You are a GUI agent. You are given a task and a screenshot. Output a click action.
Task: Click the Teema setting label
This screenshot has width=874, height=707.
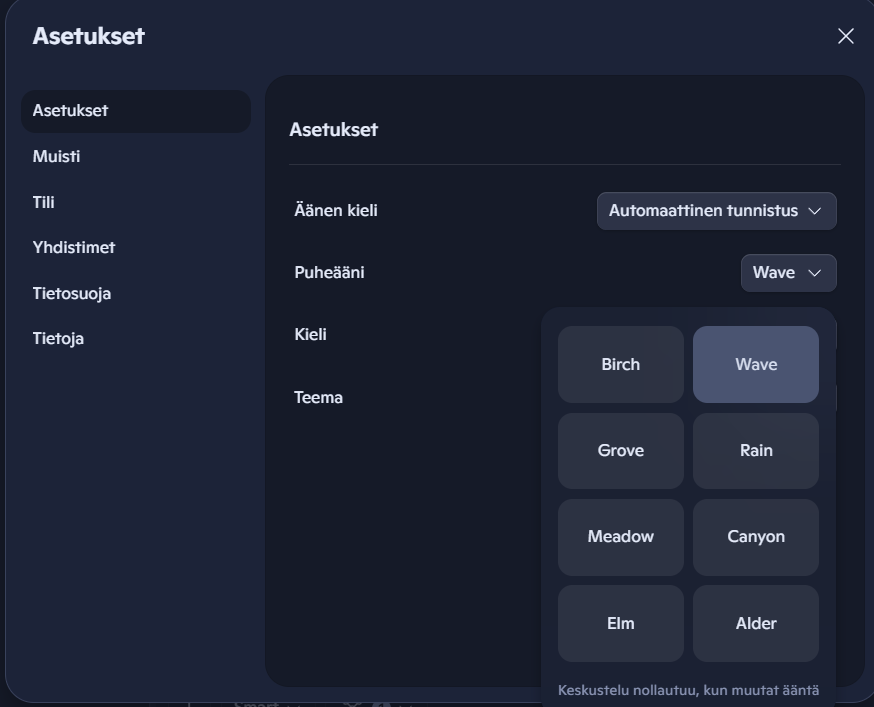coord(318,397)
